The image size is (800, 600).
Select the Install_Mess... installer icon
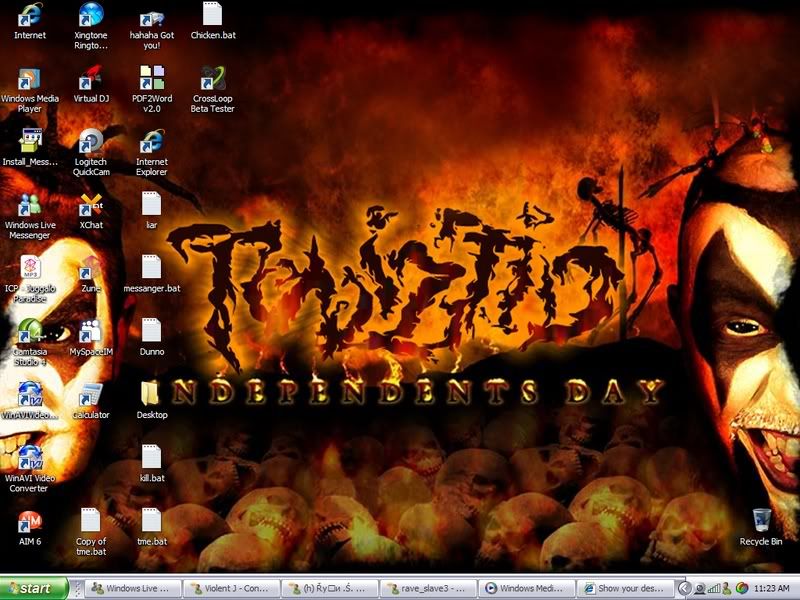(x=30, y=141)
